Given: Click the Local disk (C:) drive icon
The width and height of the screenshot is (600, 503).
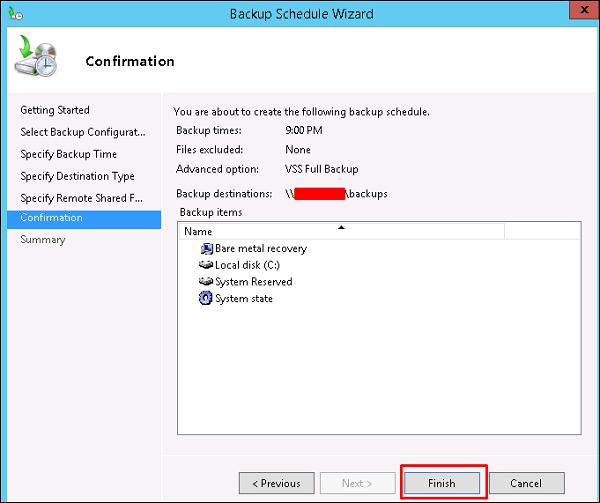Looking at the screenshot, I should pos(206,265).
